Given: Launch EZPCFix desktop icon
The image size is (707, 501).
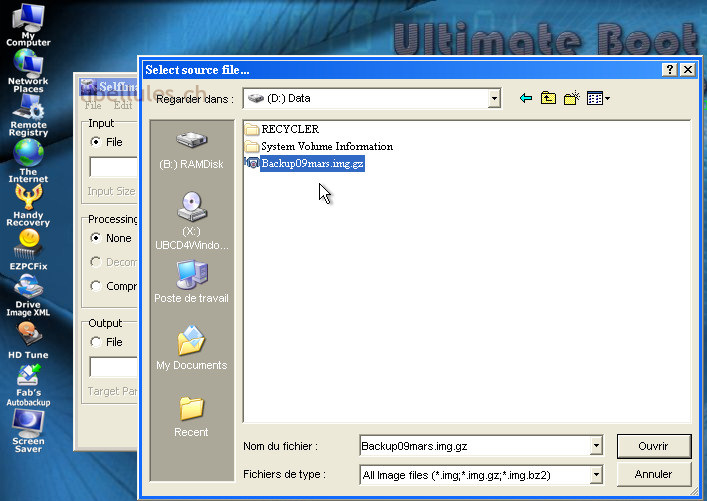Looking at the screenshot, I should point(28,249).
